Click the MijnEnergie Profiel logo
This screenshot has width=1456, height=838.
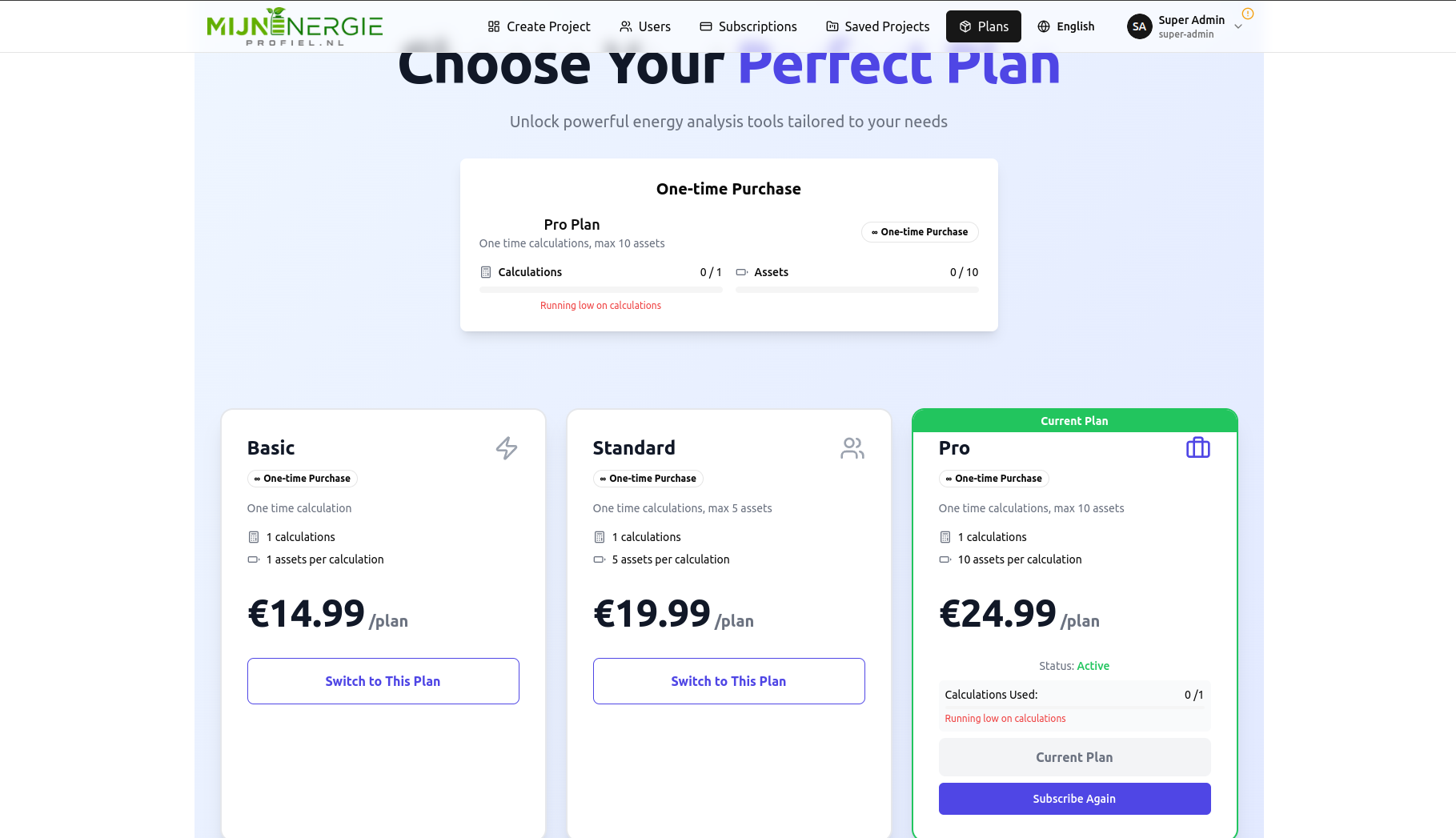point(295,26)
